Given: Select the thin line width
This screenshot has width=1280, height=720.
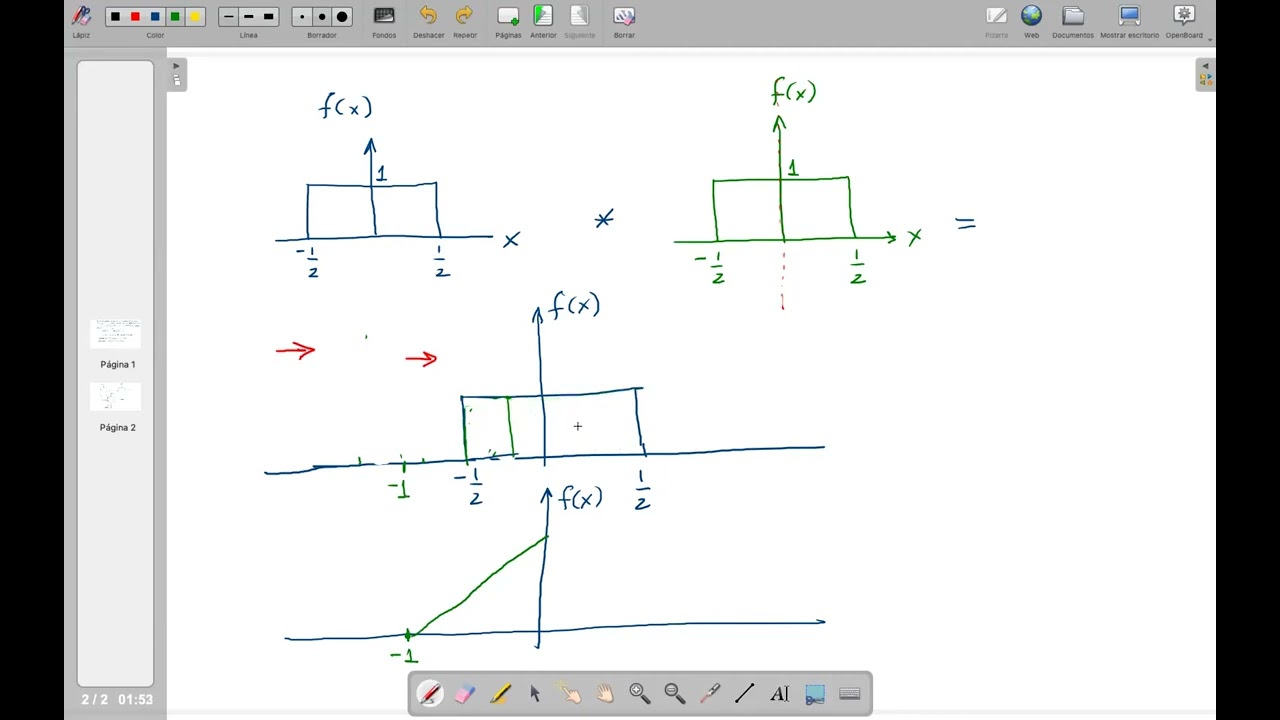Looking at the screenshot, I should 229,17.
